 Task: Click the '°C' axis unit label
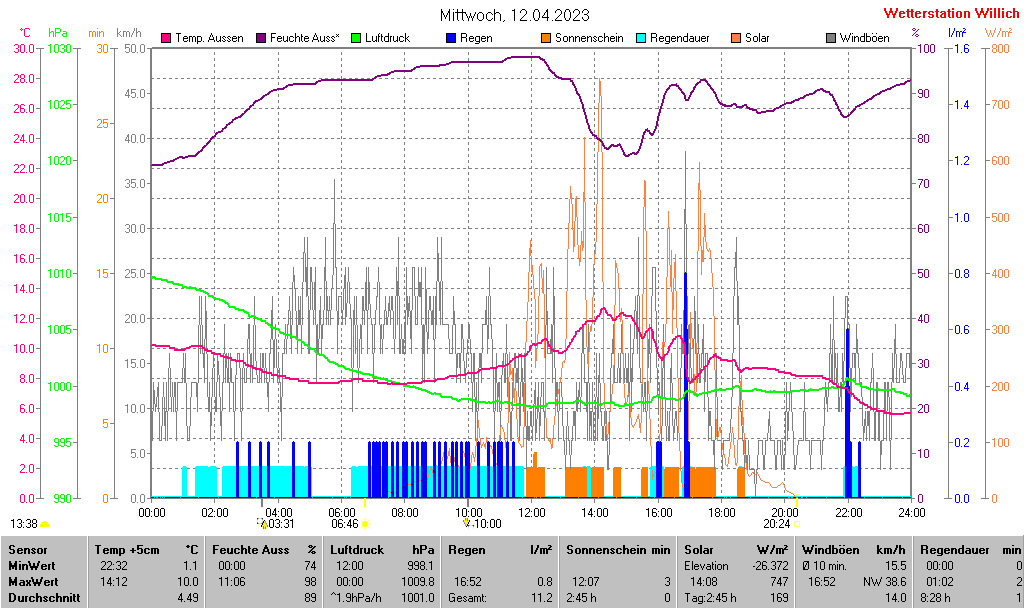coord(24,33)
